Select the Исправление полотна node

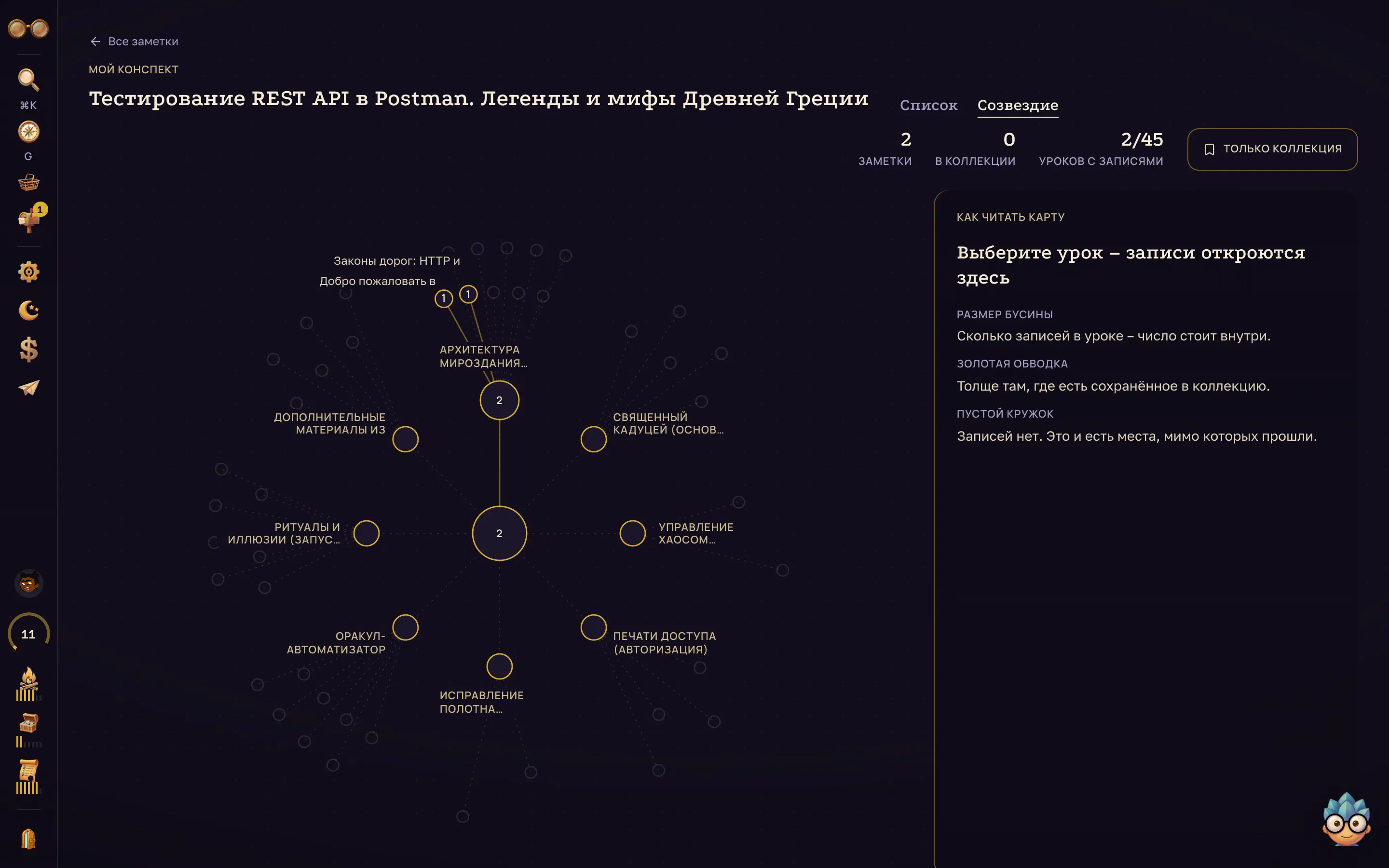(x=499, y=666)
